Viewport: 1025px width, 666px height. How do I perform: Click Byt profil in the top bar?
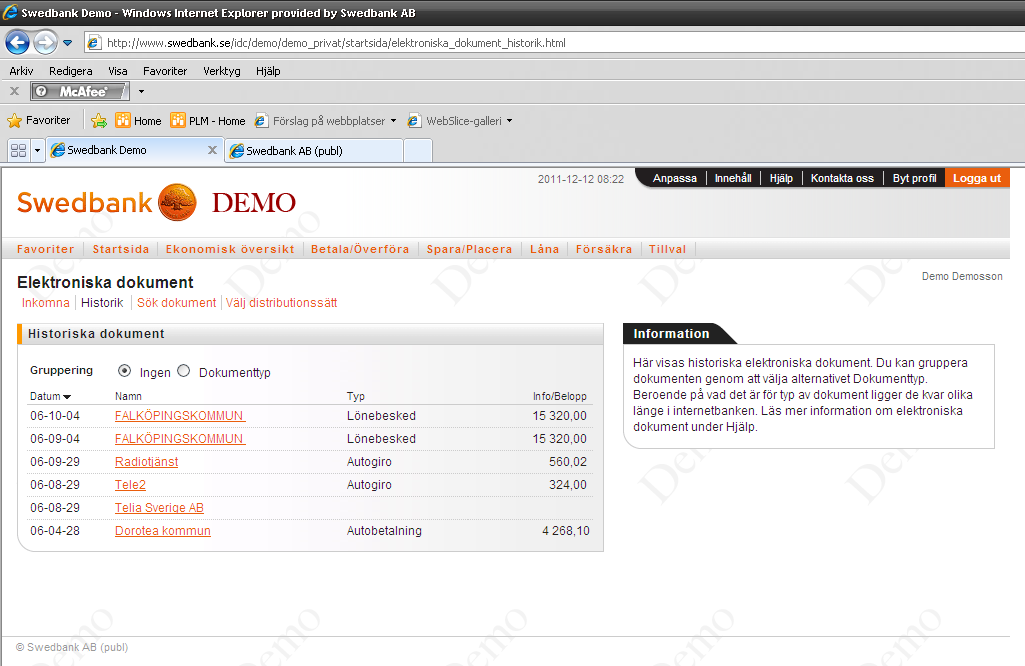(915, 178)
